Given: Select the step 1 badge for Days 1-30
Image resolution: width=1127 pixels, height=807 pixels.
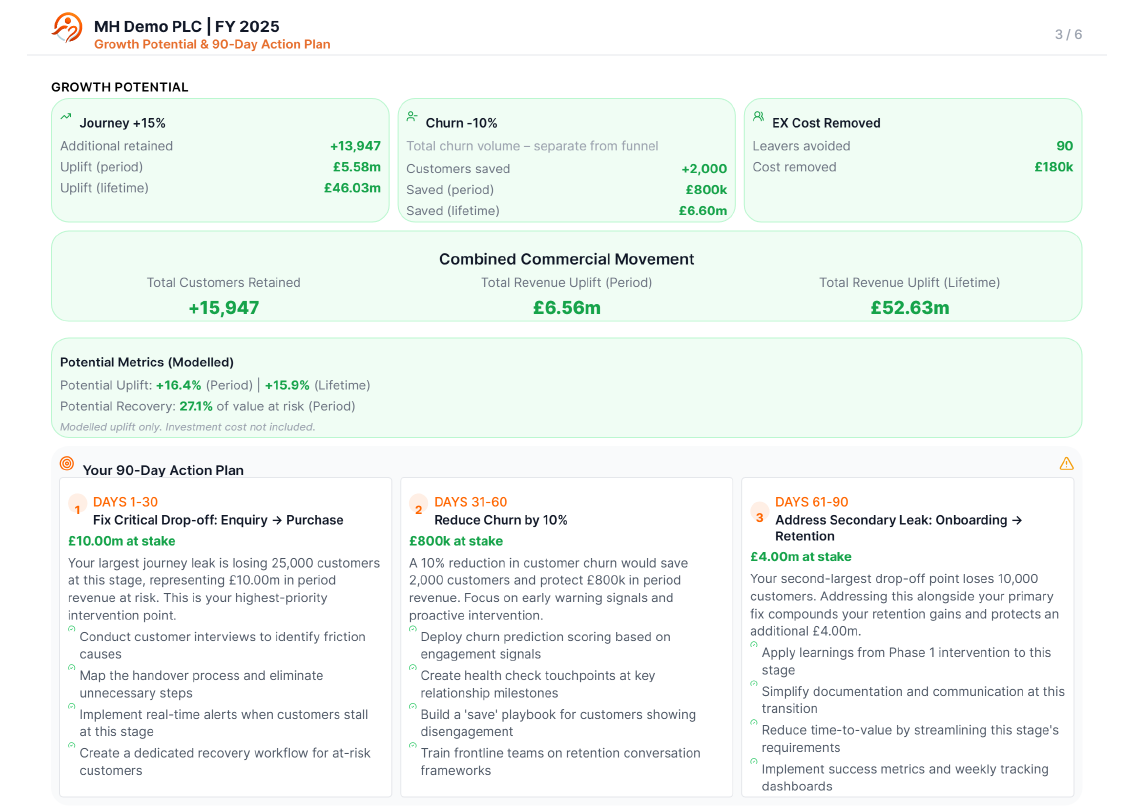Looking at the screenshot, I should (x=77, y=510).
